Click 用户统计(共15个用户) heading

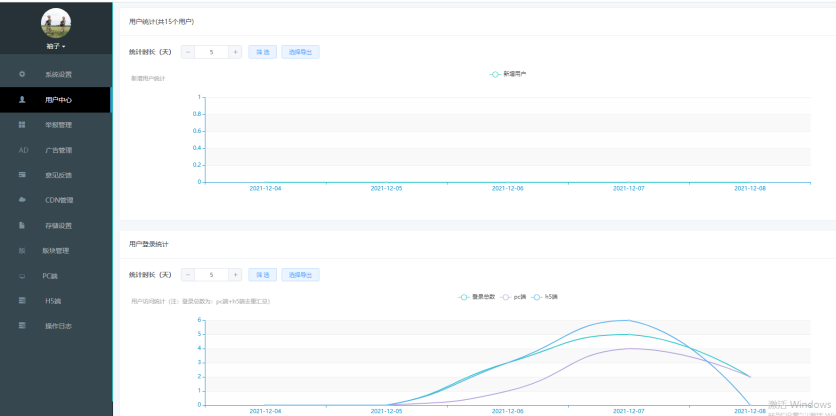[162, 22]
